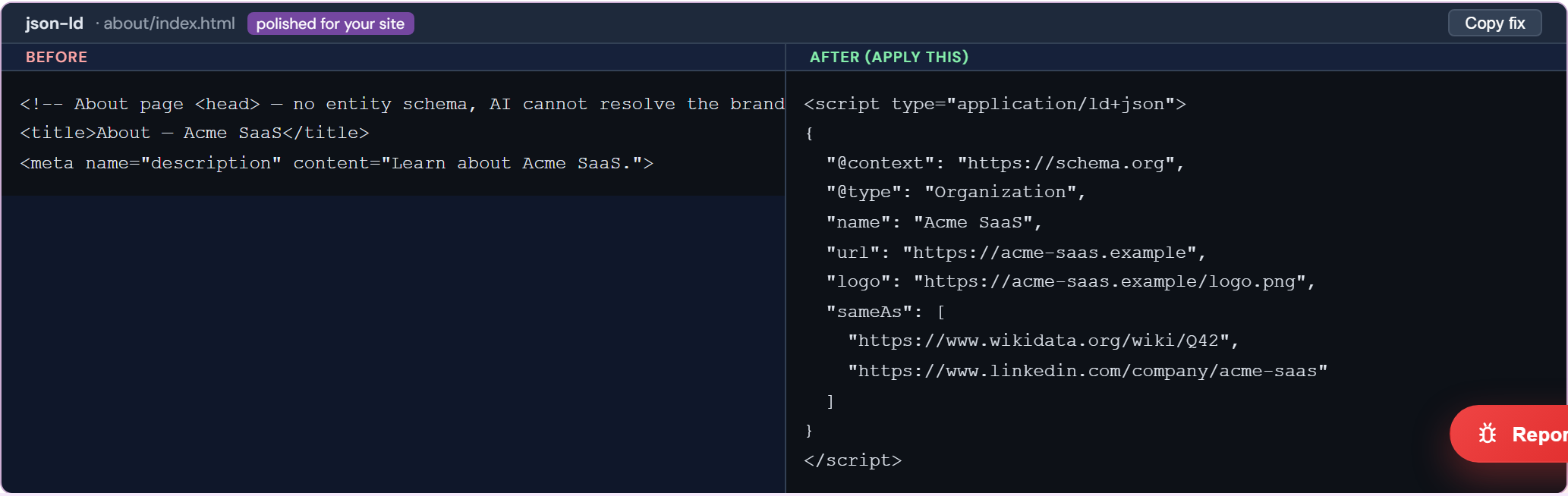Click the "sameAs": [ line
Screen dimensions: 1568x496
coord(885,312)
